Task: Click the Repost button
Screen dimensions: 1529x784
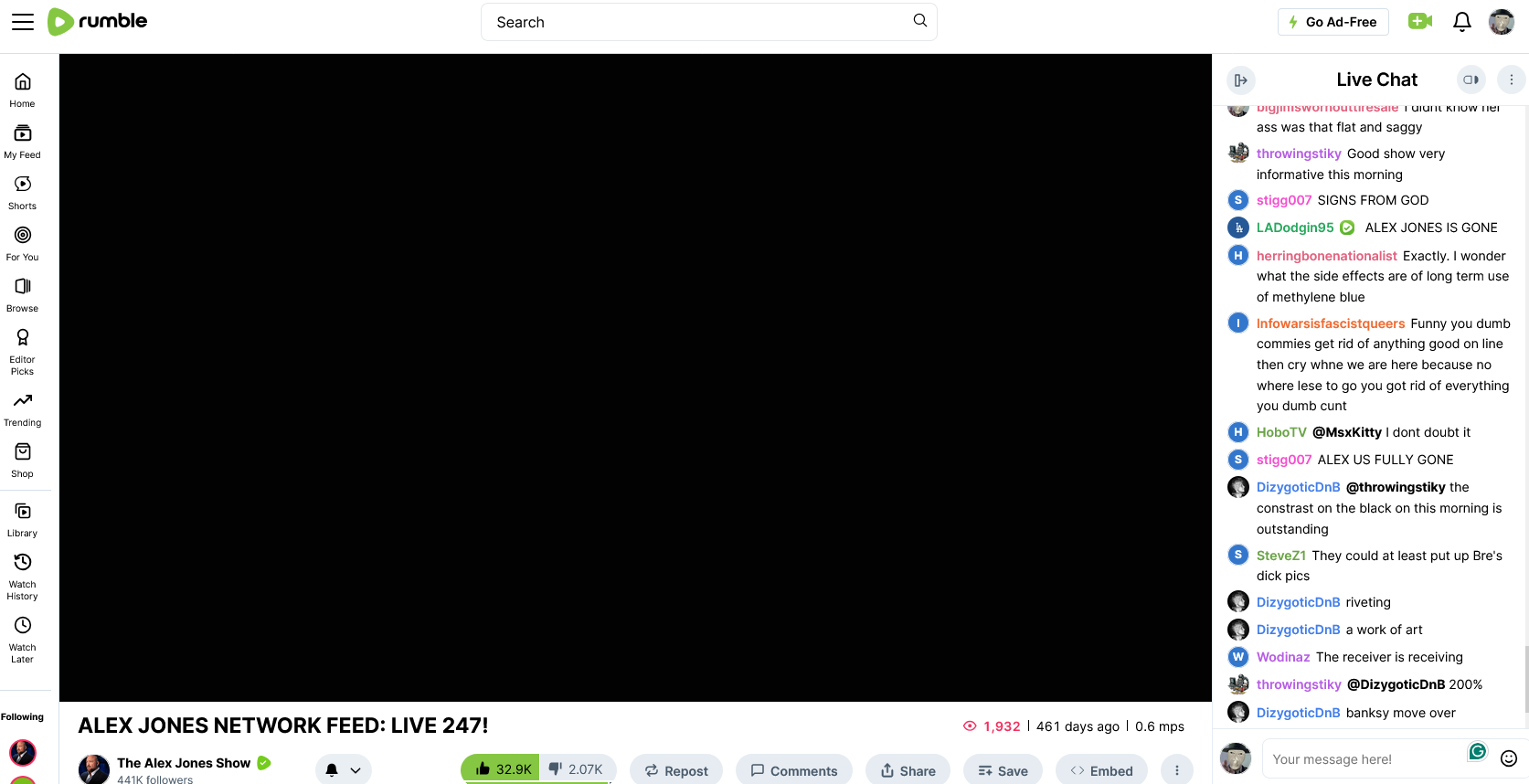Action: [676, 770]
